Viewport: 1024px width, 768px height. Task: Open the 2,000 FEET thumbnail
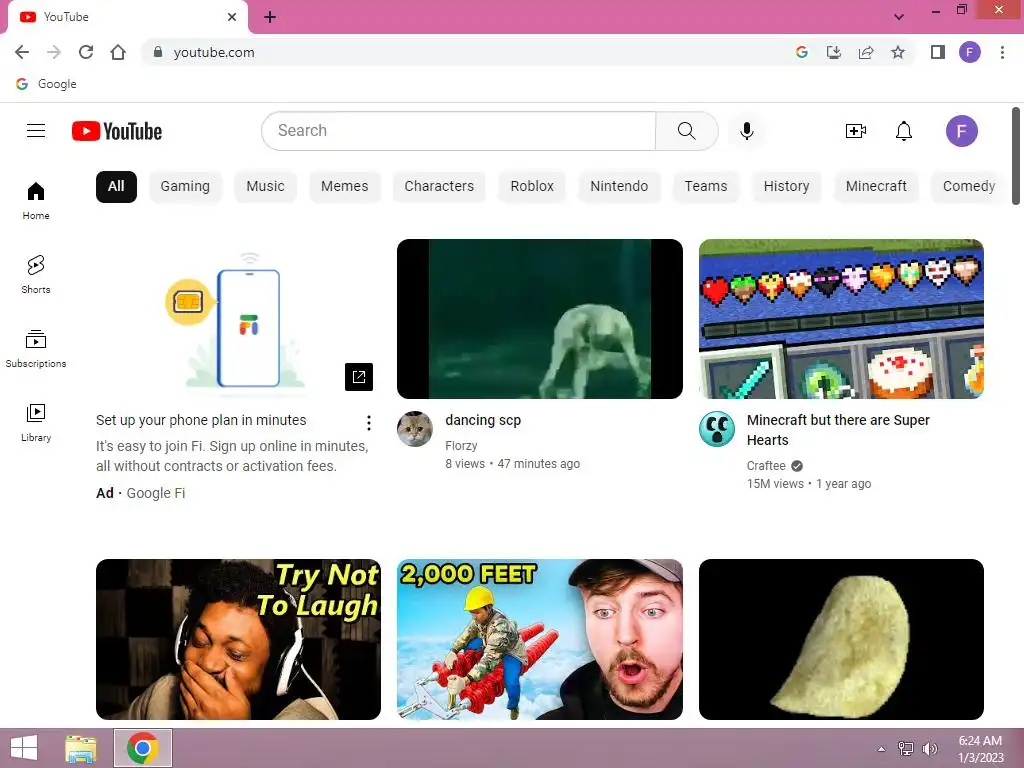(540, 639)
